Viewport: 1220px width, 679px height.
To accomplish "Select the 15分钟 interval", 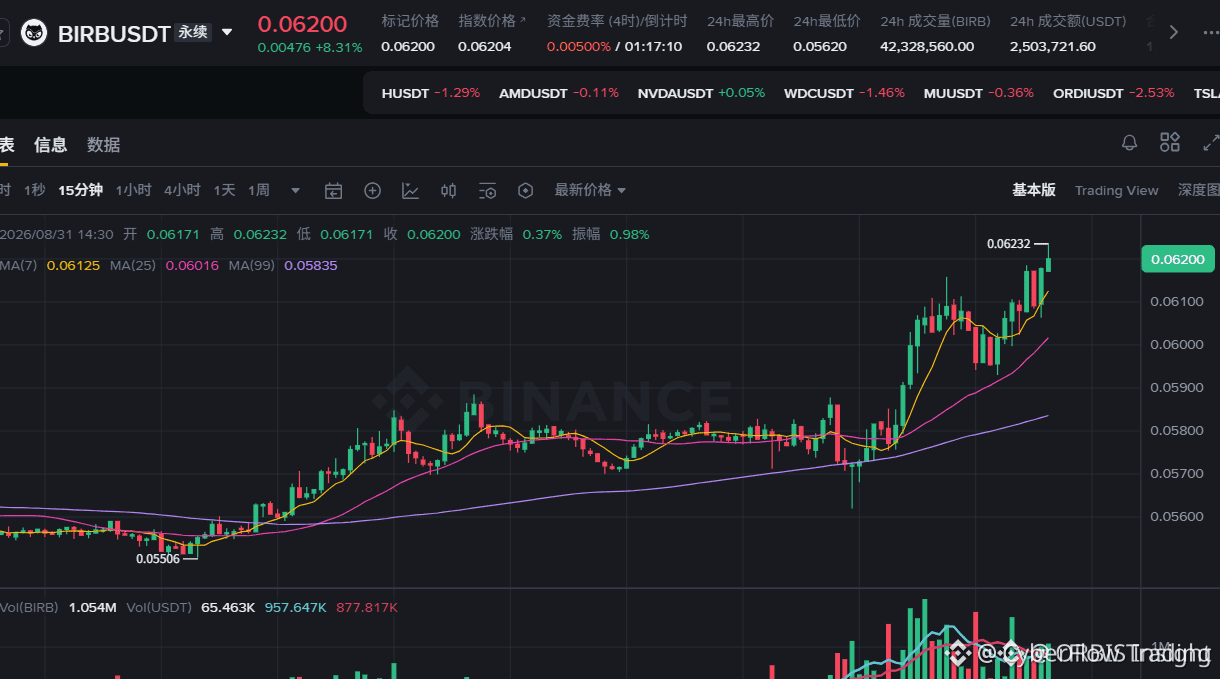I will tap(80, 190).
